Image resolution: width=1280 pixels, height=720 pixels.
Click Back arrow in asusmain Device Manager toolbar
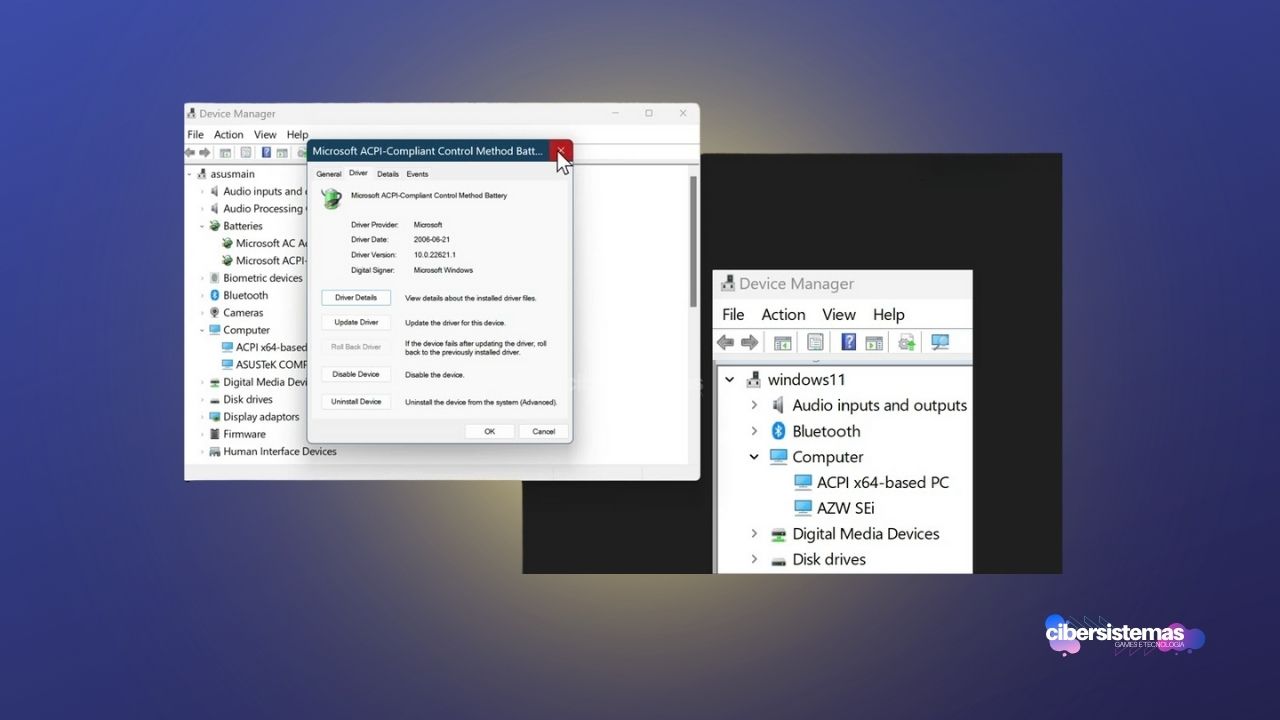[190, 153]
